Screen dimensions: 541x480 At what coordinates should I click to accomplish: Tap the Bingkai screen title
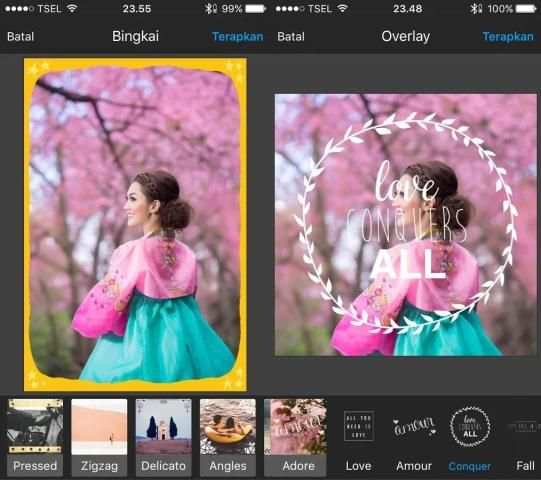click(136, 37)
